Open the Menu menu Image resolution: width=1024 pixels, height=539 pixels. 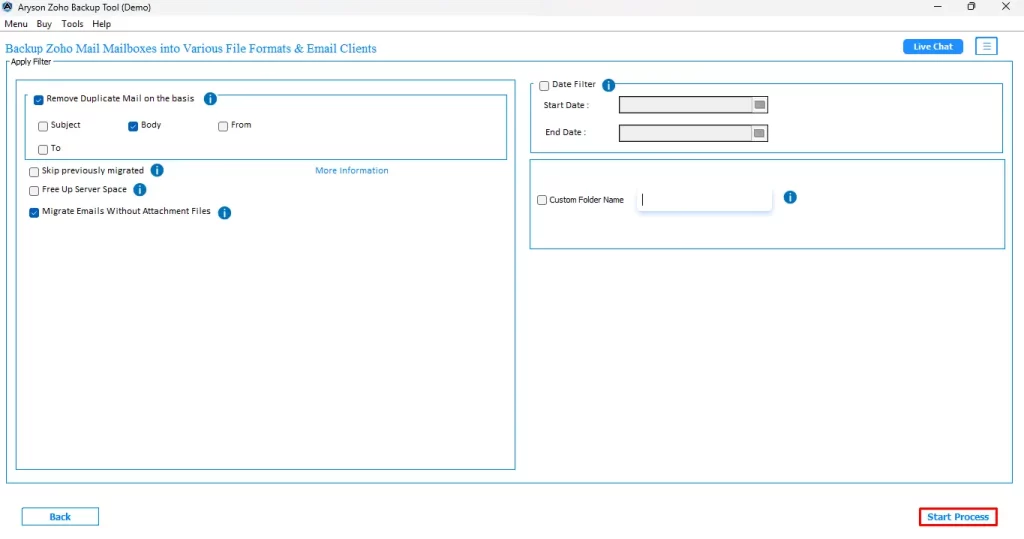pyautogui.click(x=16, y=24)
